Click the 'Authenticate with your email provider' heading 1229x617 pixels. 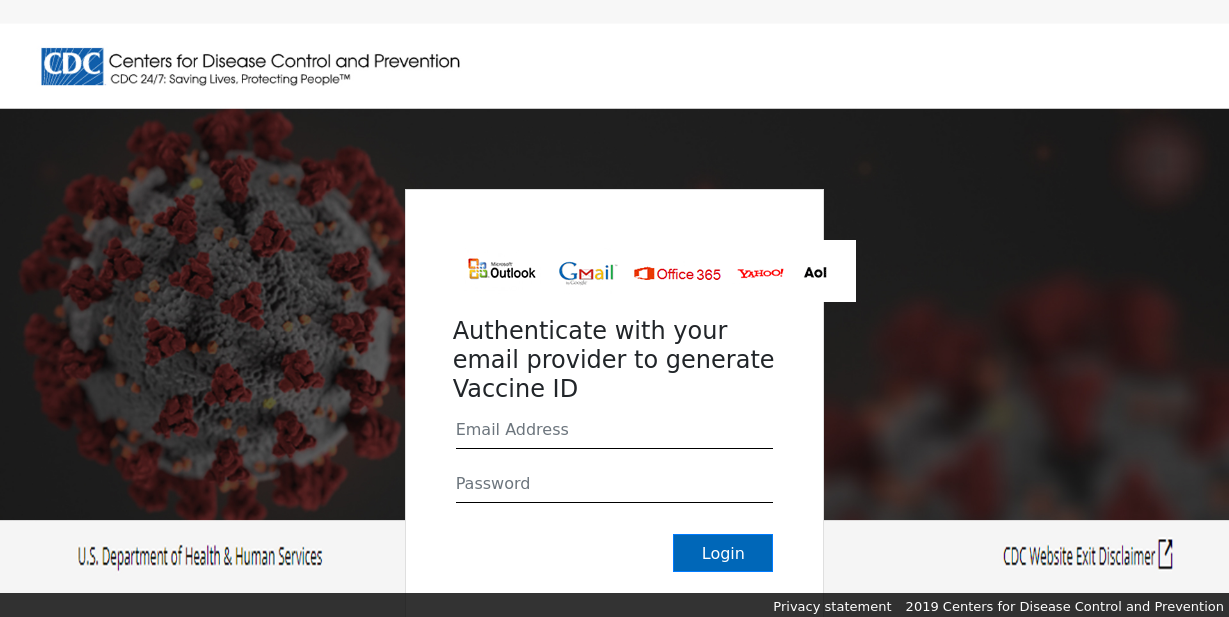613,359
